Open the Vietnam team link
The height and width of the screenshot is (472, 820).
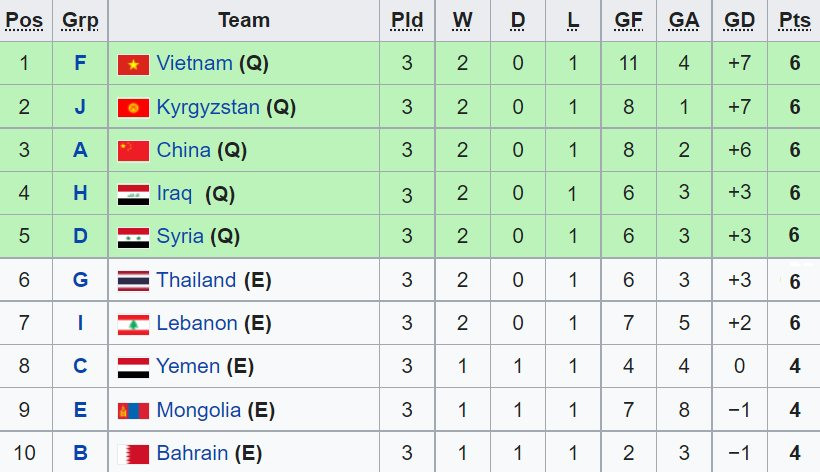click(196, 64)
